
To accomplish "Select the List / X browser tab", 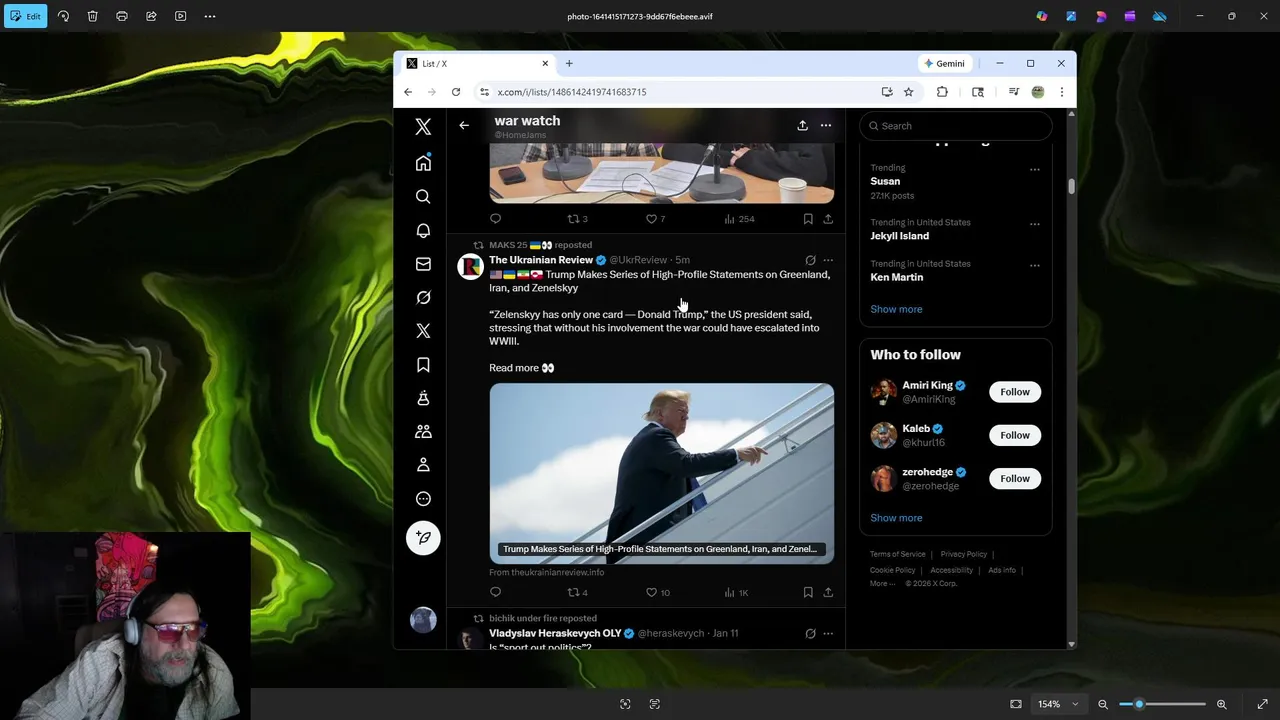I will [477, 63].
